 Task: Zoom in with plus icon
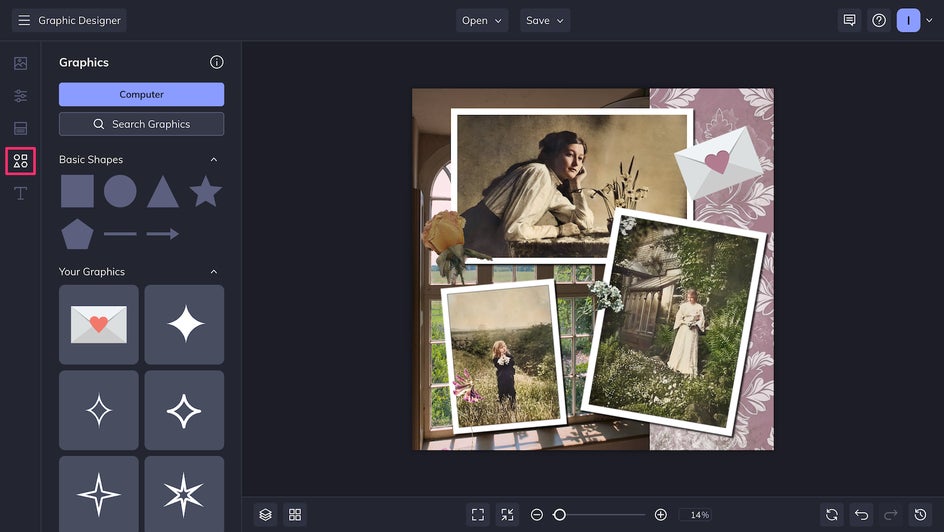[x=660, y=515]
